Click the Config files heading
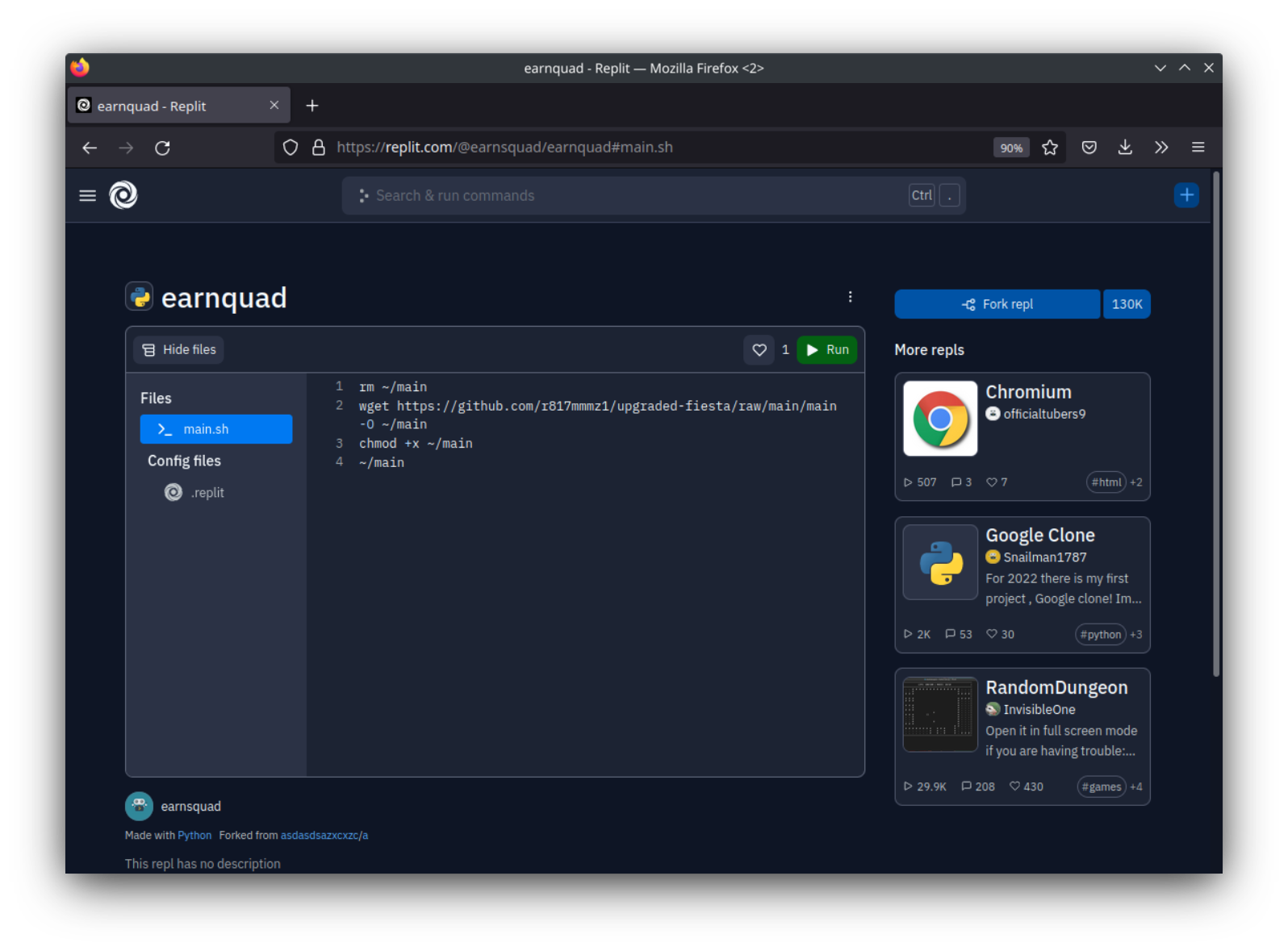 pos(184,461)
